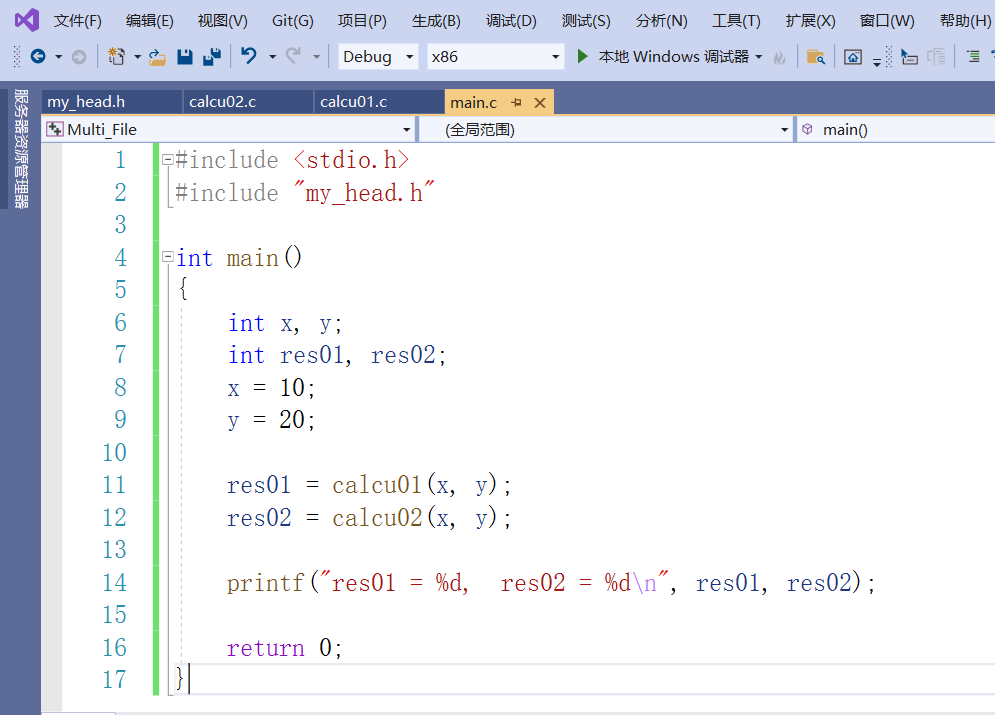Image resolution: width=995 pixels, height=715 pixels.
Task: Open the 编辑(E) menu
Action: pyautogui.click(x=150, y=21)
